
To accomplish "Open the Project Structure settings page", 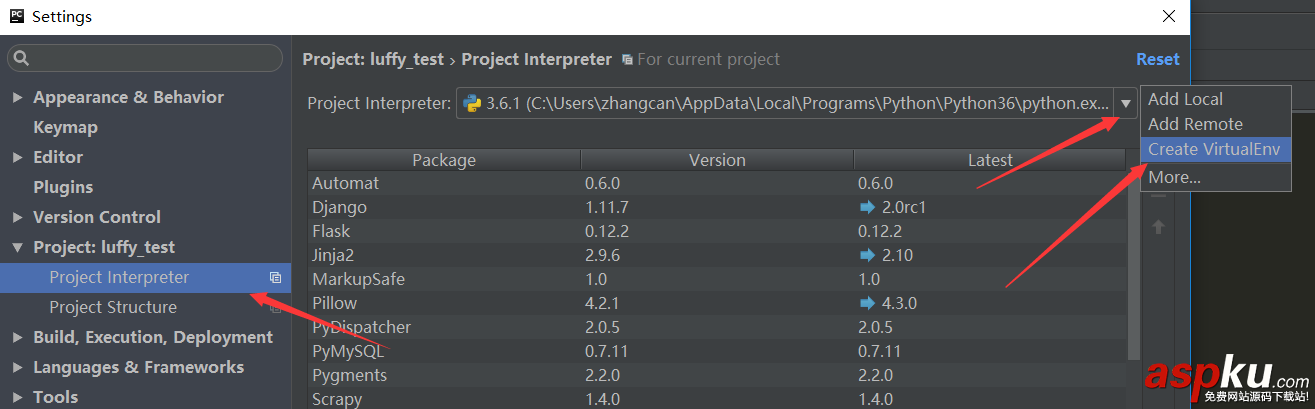I will coord(113,307).
